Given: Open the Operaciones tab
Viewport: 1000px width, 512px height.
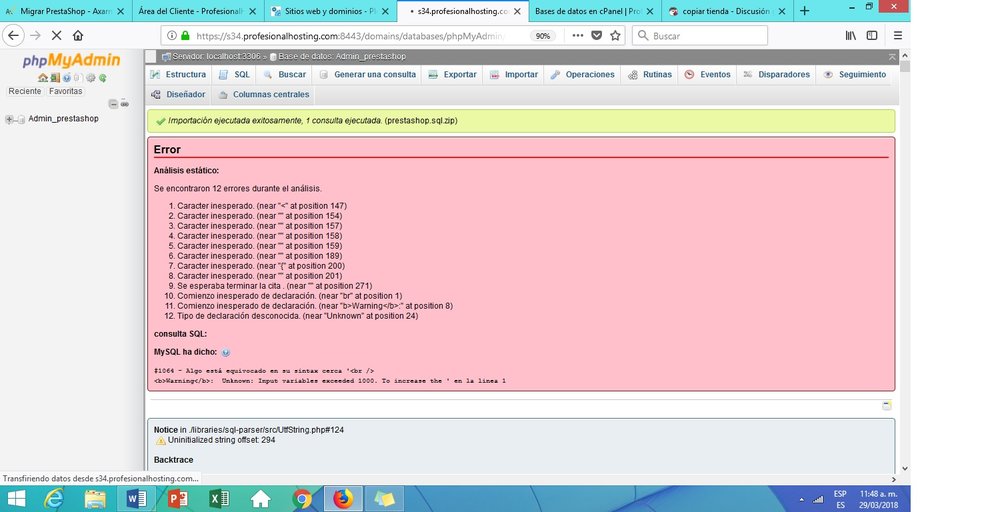Looking at the screenshot, I should click(x=582, y=75).
